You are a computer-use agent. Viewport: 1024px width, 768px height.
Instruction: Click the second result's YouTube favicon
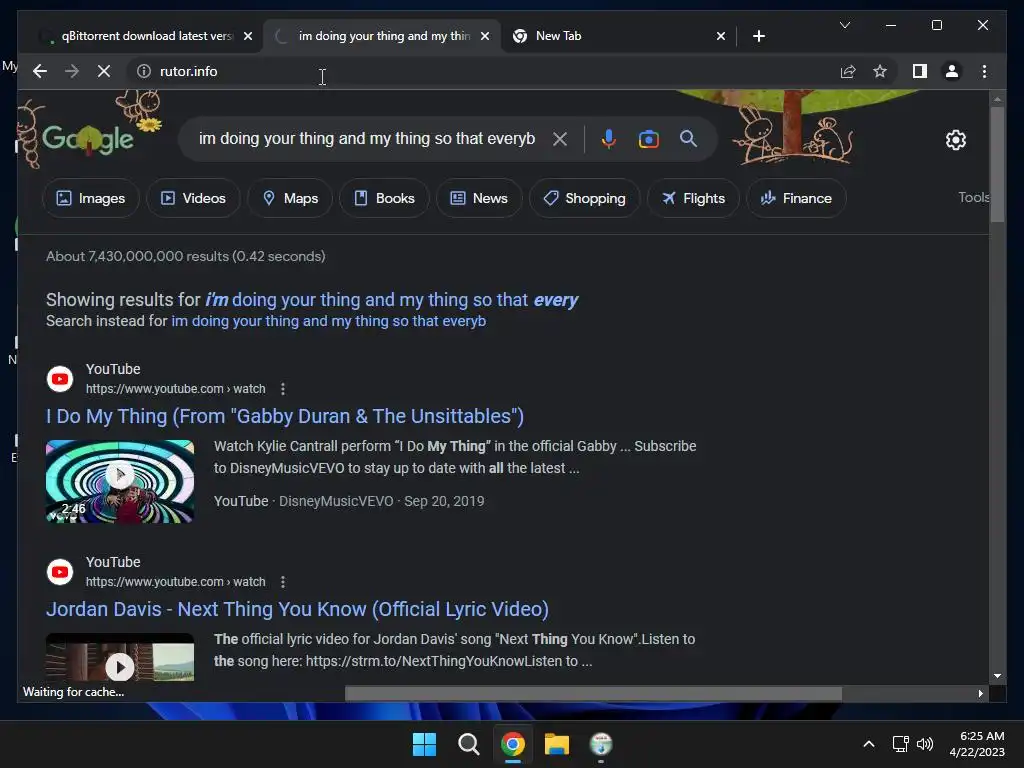[x=60, y=572]
